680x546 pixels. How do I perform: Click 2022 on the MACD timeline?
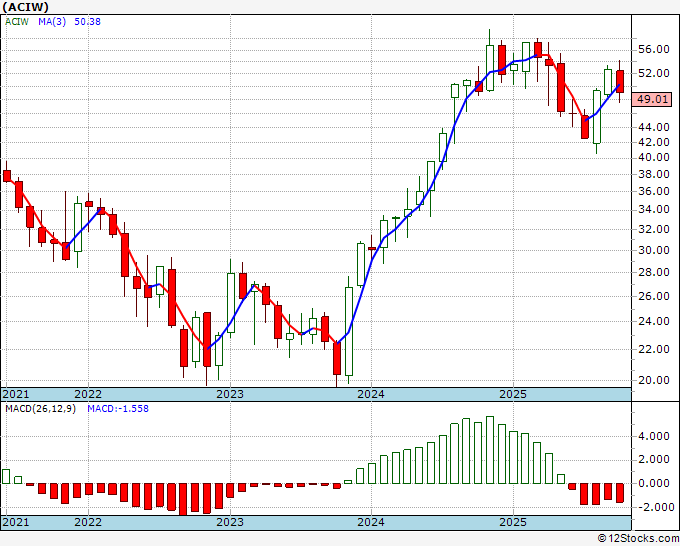(x=88, y=522)
